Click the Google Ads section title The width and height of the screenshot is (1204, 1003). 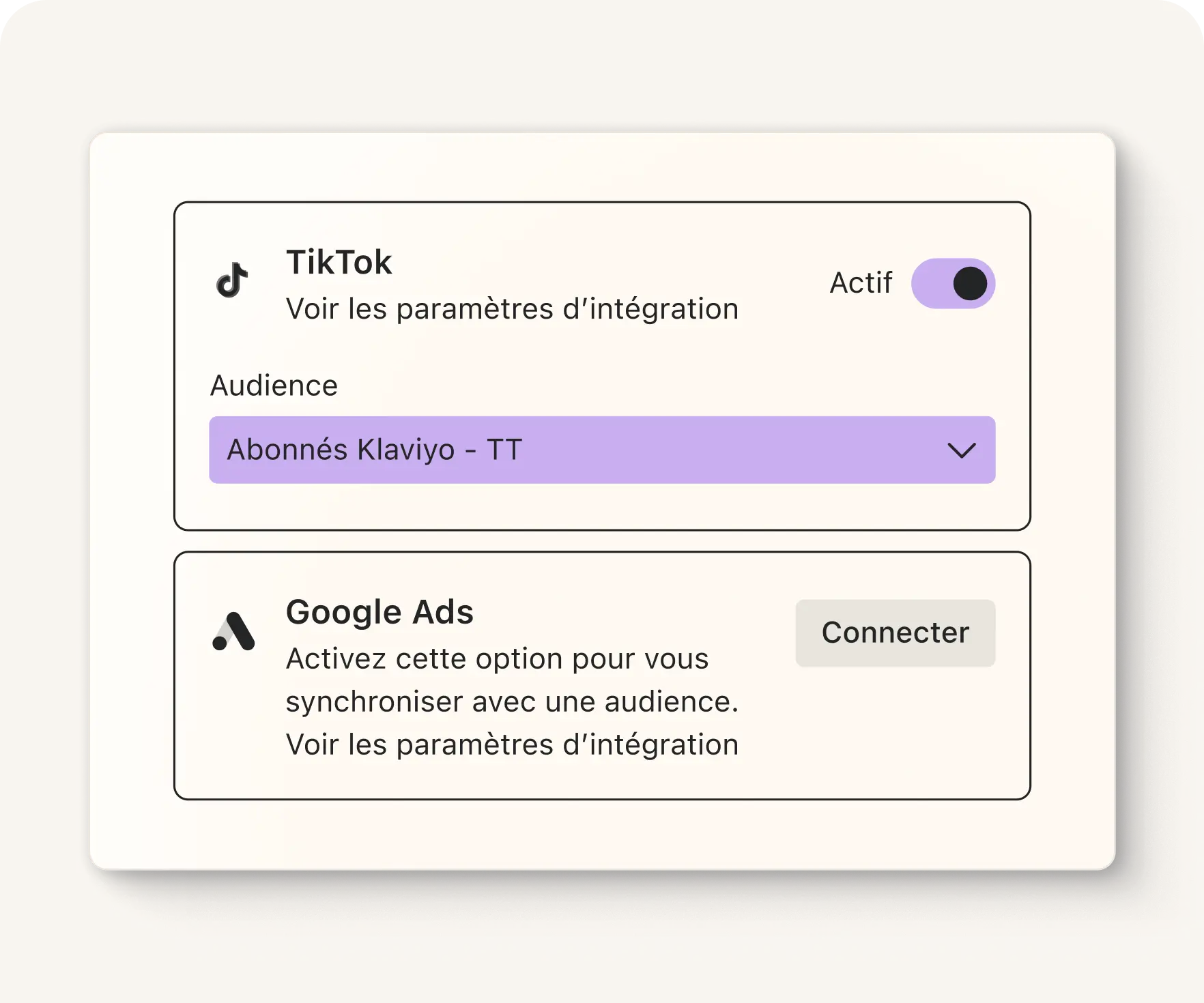pos(380,612)
